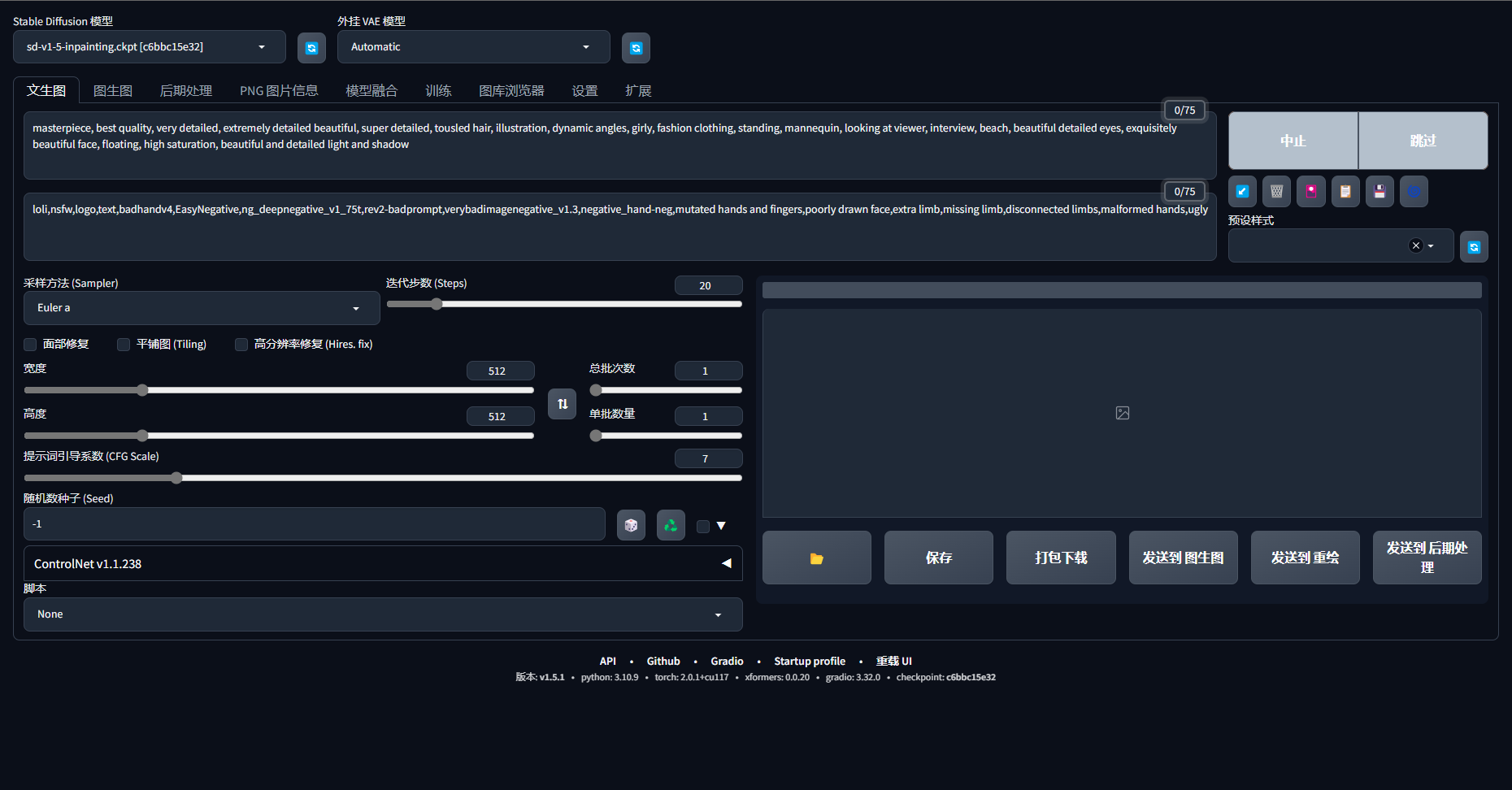
Task: Open the Startup profile link
Action: (x=810, y=661)
